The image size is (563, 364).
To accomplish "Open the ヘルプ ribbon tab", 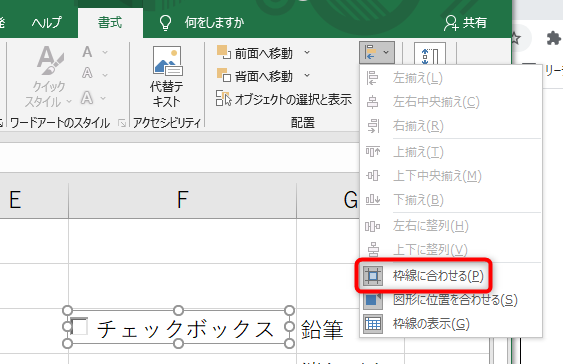I will pos(46,23).
